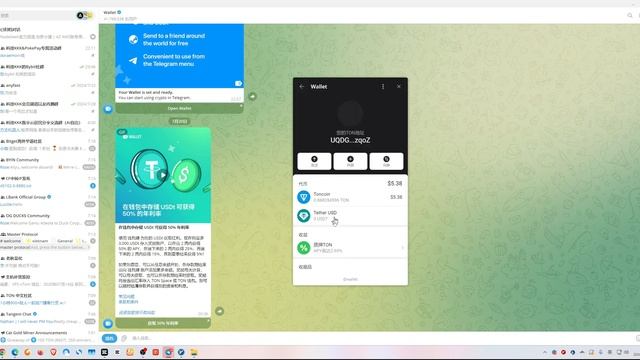
Task: Click the Wallet bot avatar beside Open Wallet
Action: point(108,109)
